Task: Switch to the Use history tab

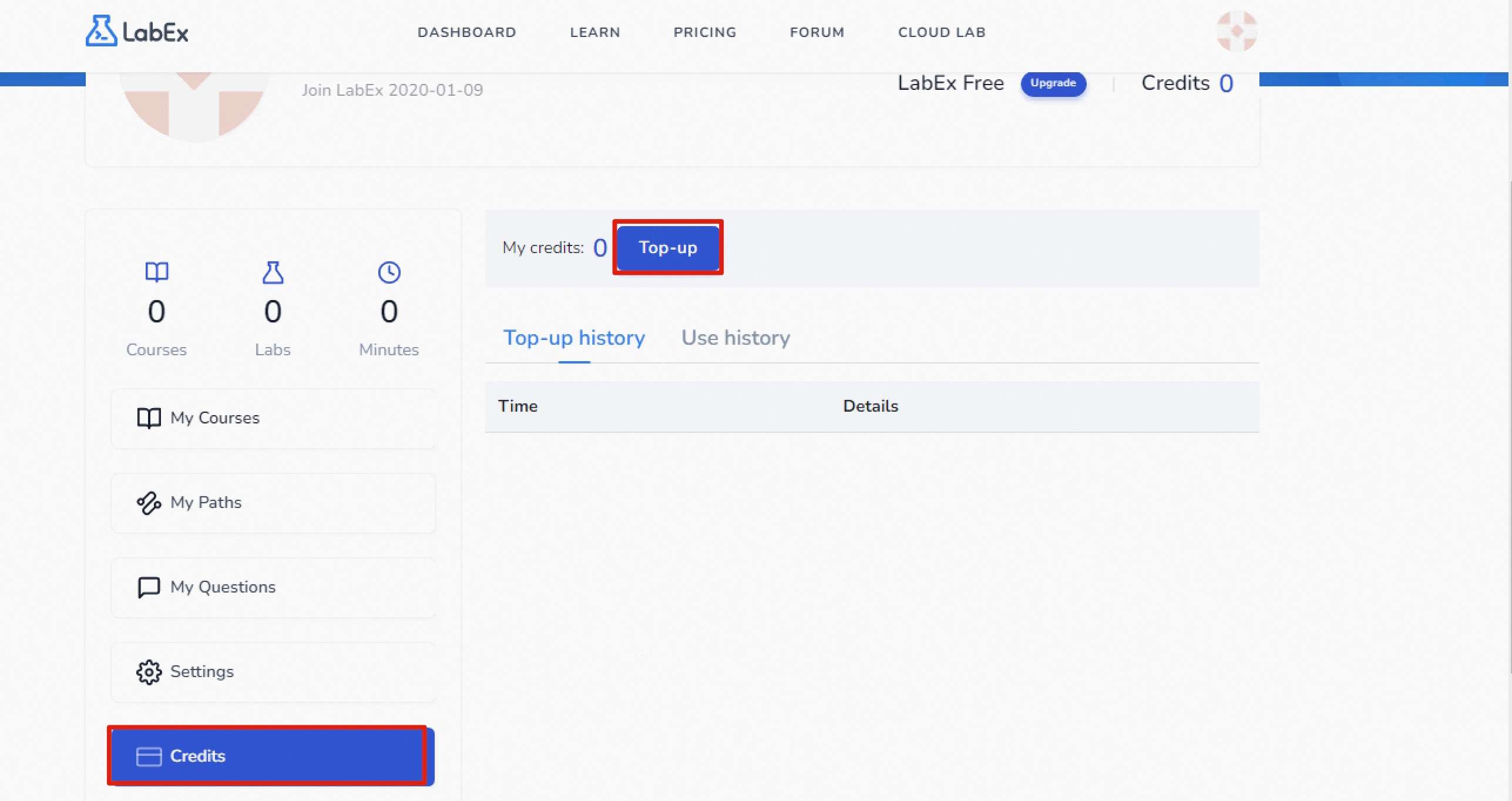Action: (735, 338)
